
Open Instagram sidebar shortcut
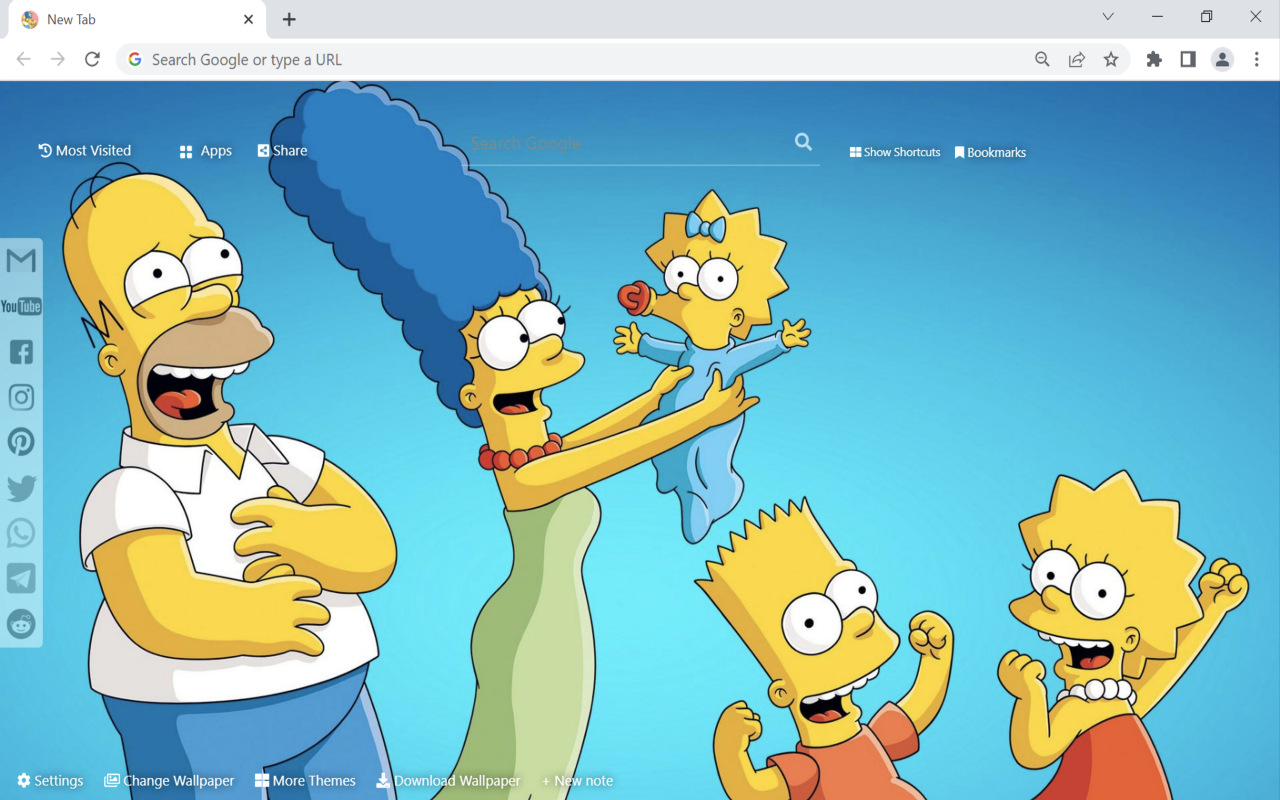21,397
